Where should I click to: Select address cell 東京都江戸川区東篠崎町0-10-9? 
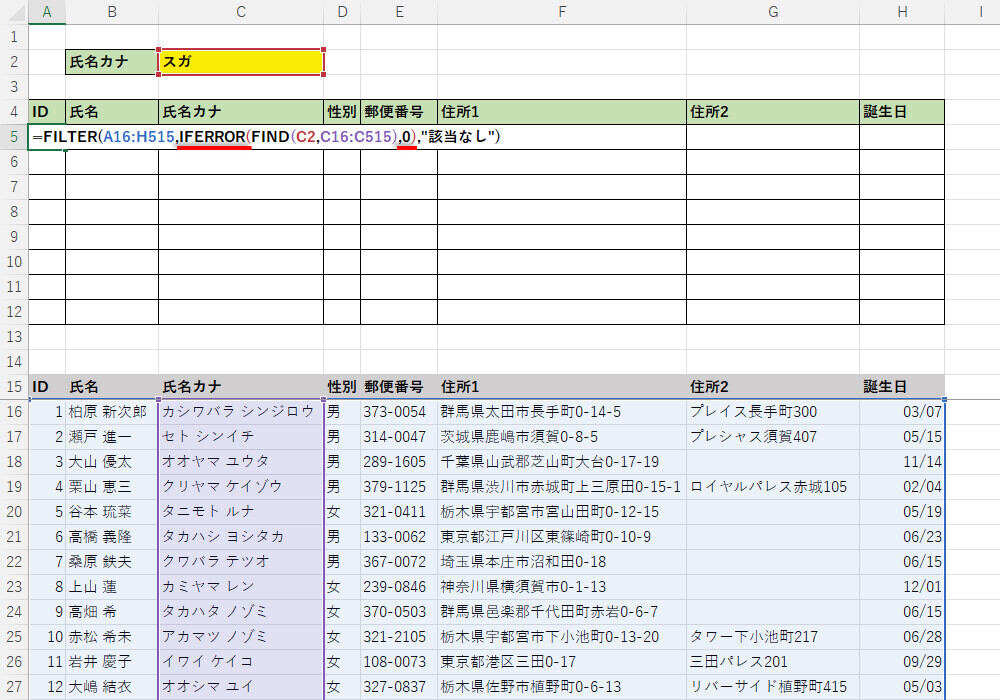click(x=562, y=537)
